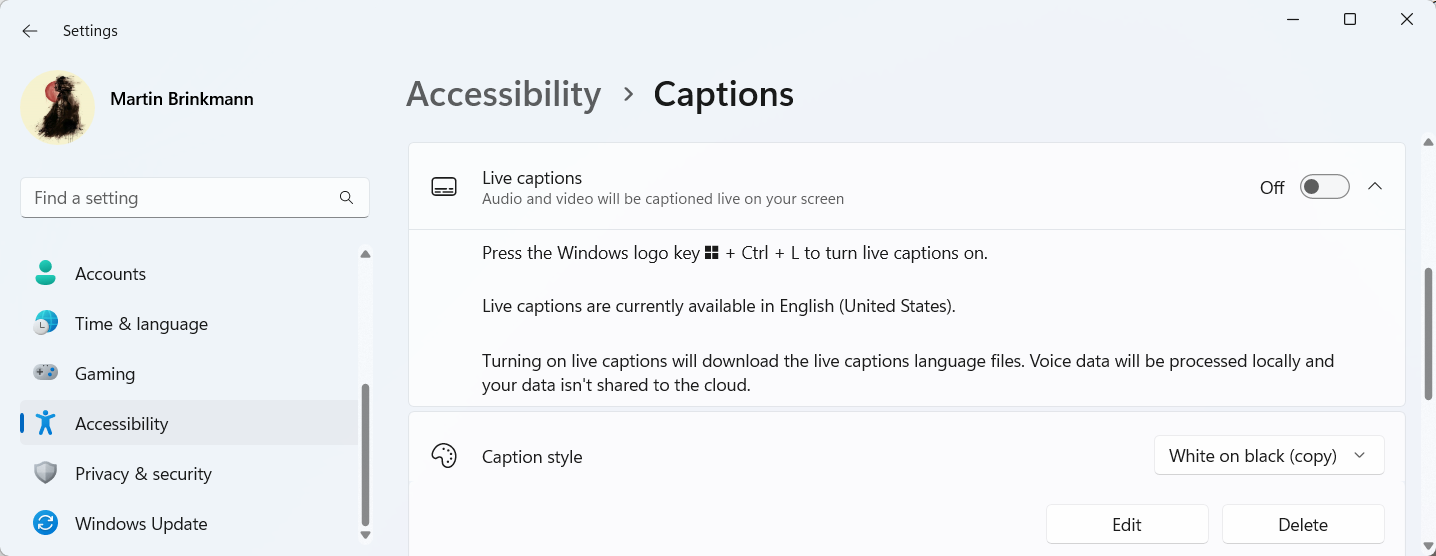1436x556 pixels.
Task: Click the Accounts person icon
Action: click(45, 273)
